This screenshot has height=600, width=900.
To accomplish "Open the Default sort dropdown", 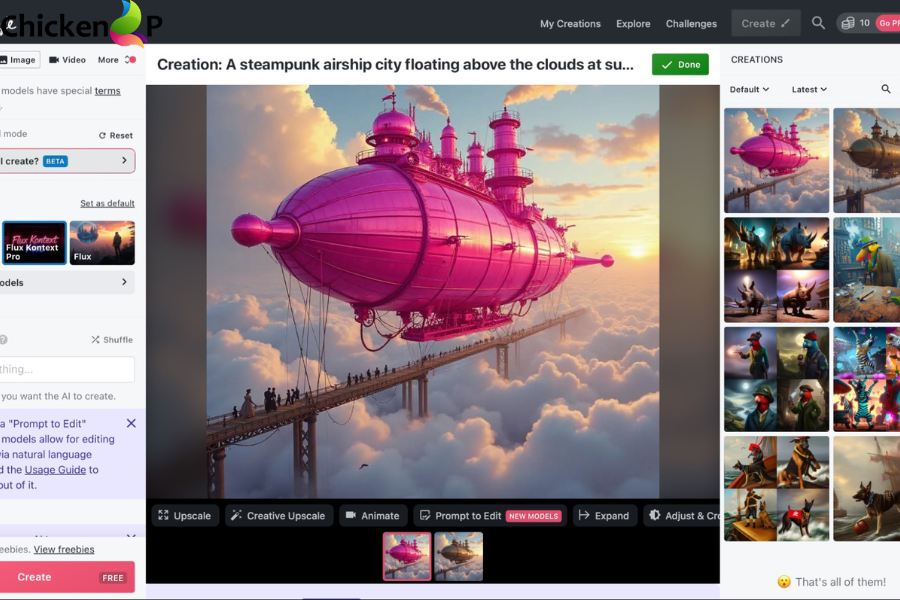I will pos(748,89).
